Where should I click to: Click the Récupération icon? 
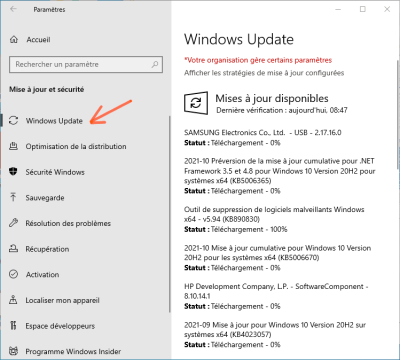click(x=13, y=248)
